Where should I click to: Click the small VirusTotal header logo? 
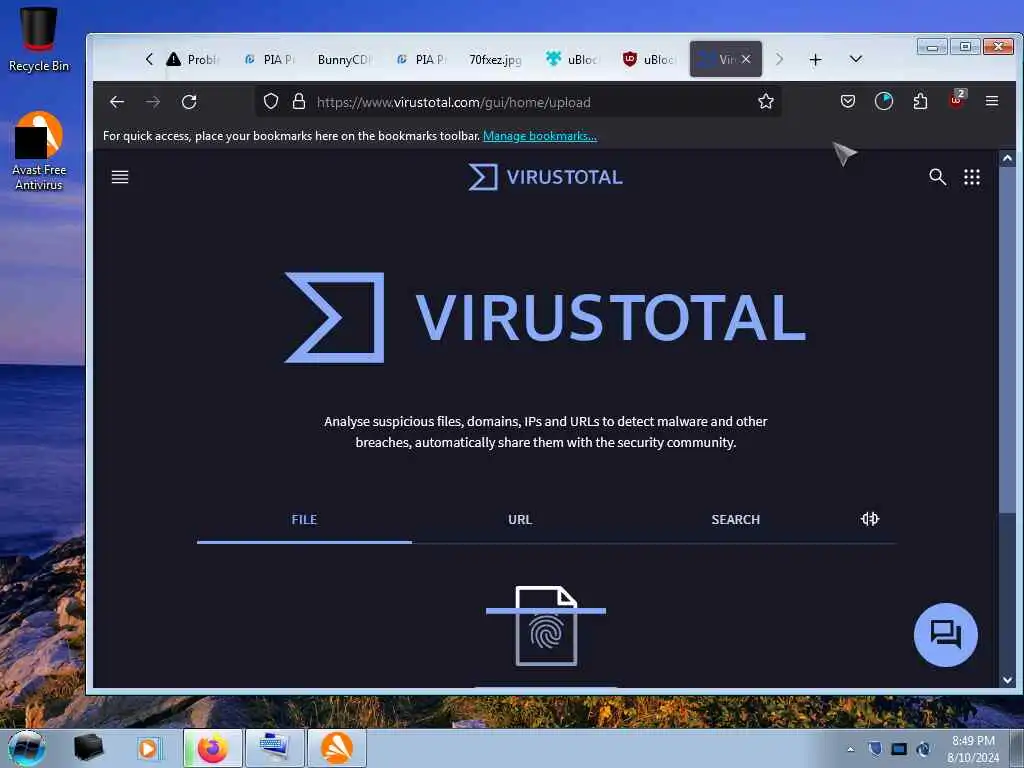545,177
